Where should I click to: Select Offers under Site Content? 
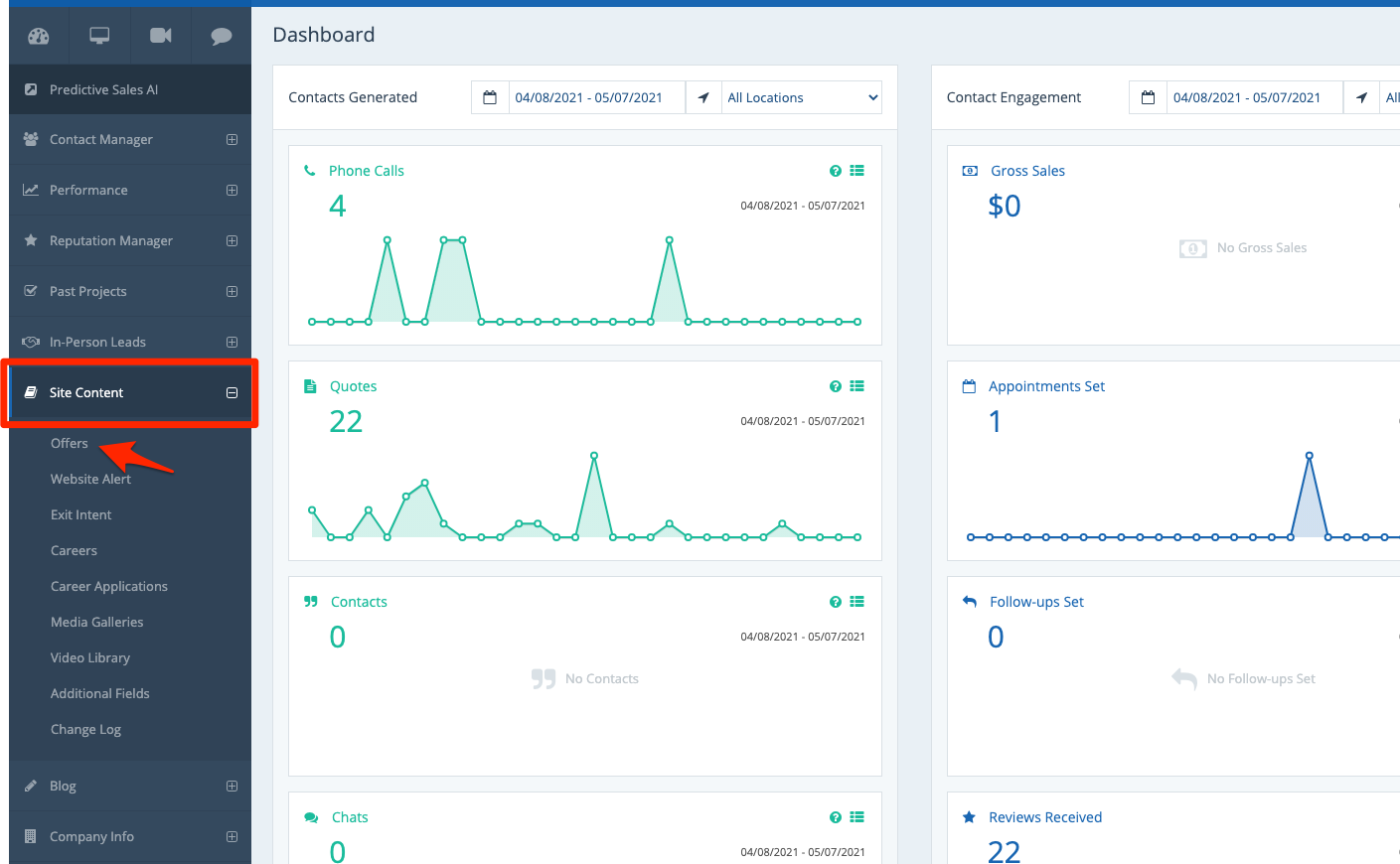pyautogui.click(x=70, y=444)
